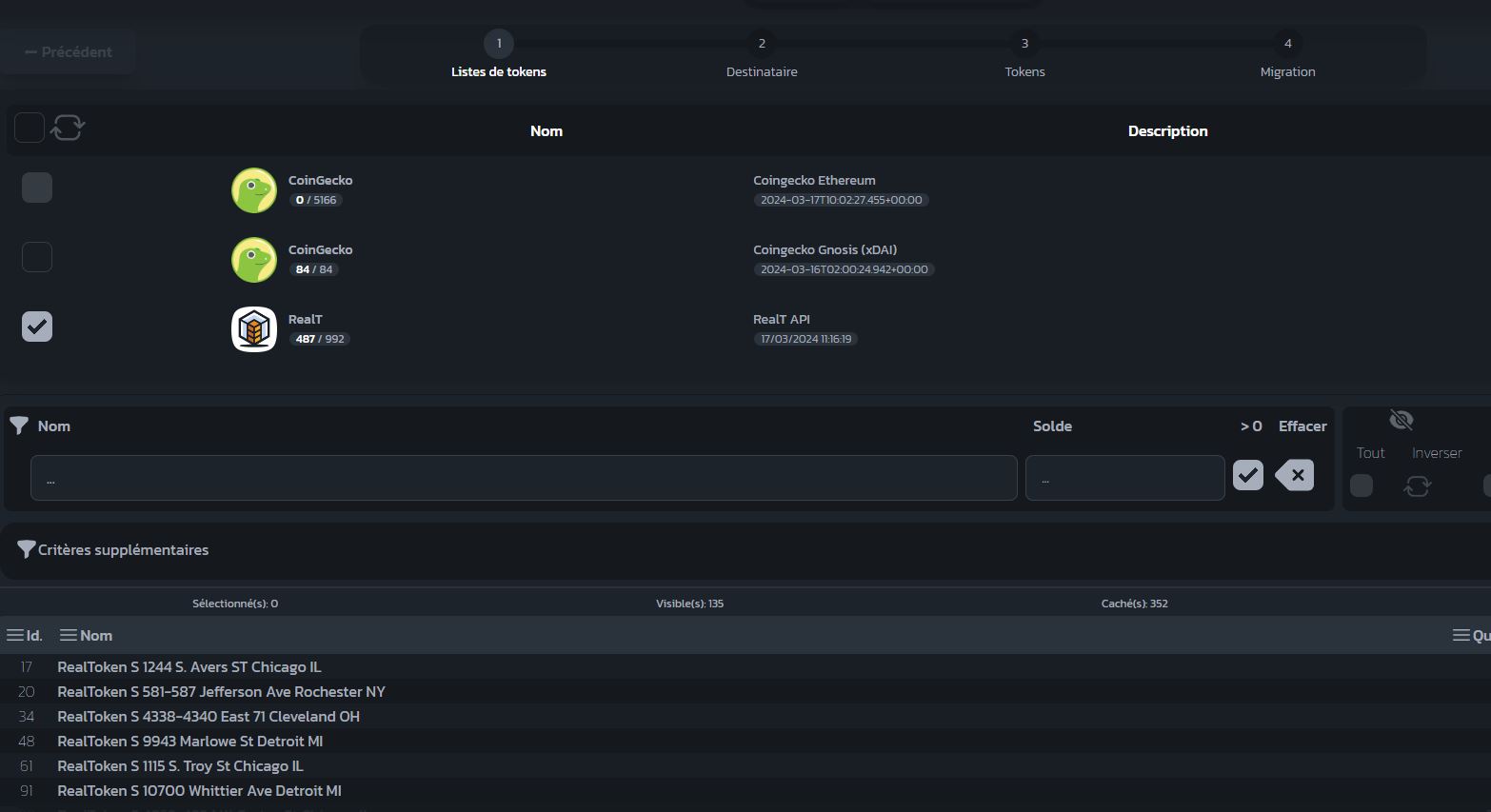Click the RealT list name text
Image resolution: width=1491 pixels, height=812 pixels.
pyautogui.click(x=305, y=319)
